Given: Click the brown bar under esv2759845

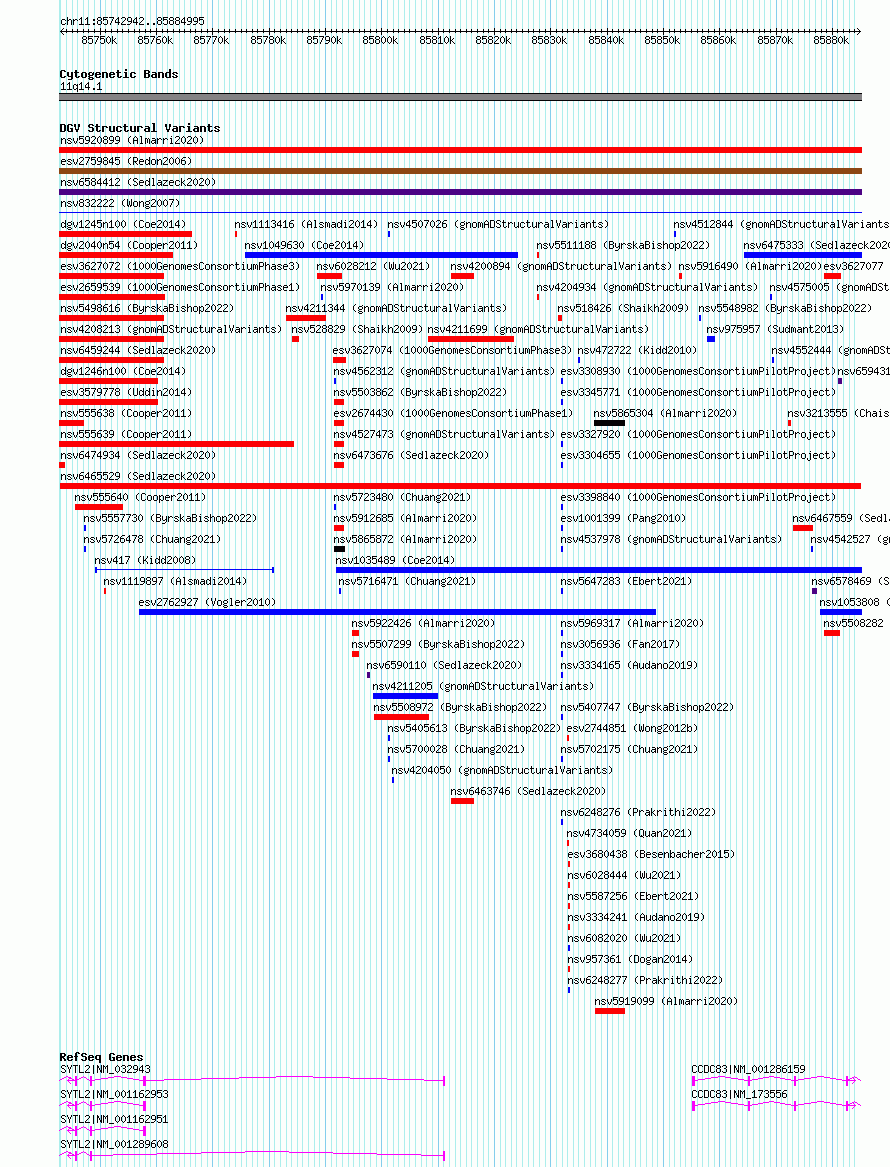Looking at the screenshot, I should tap(461, 171).
